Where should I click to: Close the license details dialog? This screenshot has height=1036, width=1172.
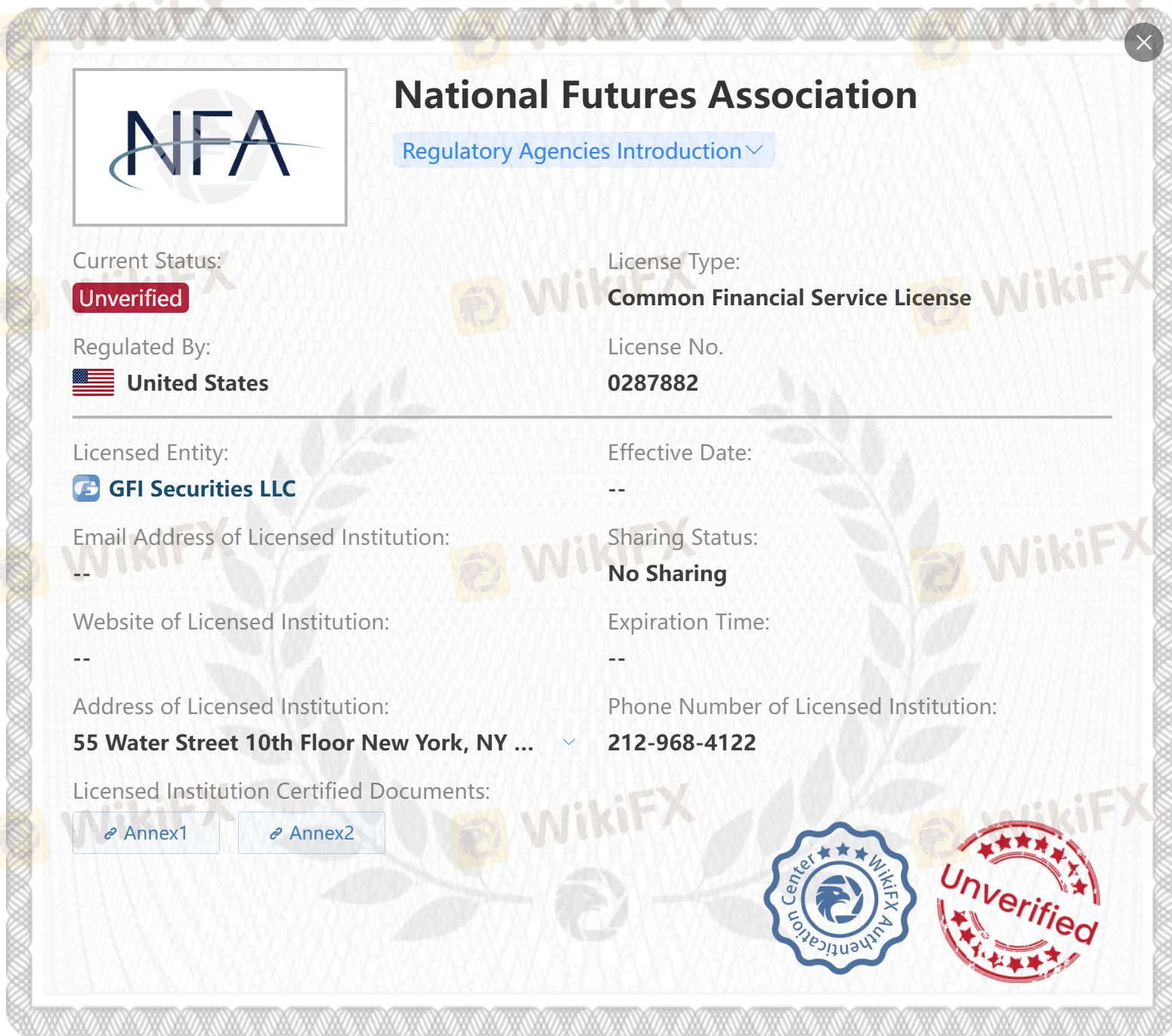pos(1143,42)
